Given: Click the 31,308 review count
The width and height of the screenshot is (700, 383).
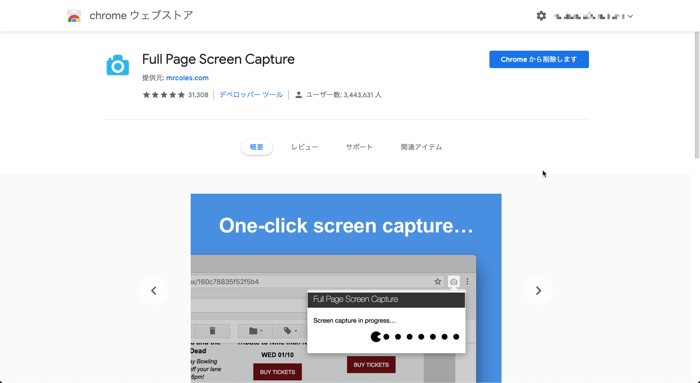Looking at the screenshot, I should [x=198, y=95].
